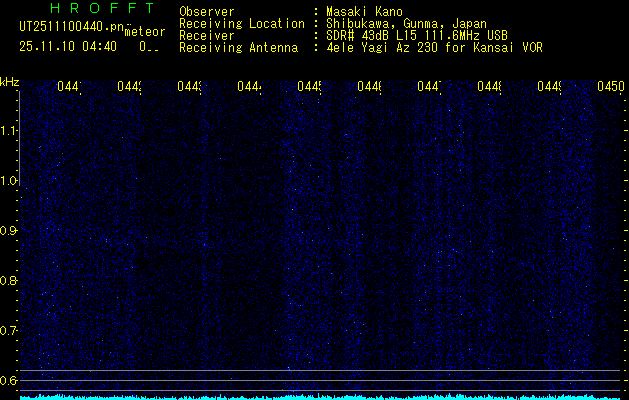Click the 0445 time marker
The height and width of the screenshot is (400, 629).
309,86
